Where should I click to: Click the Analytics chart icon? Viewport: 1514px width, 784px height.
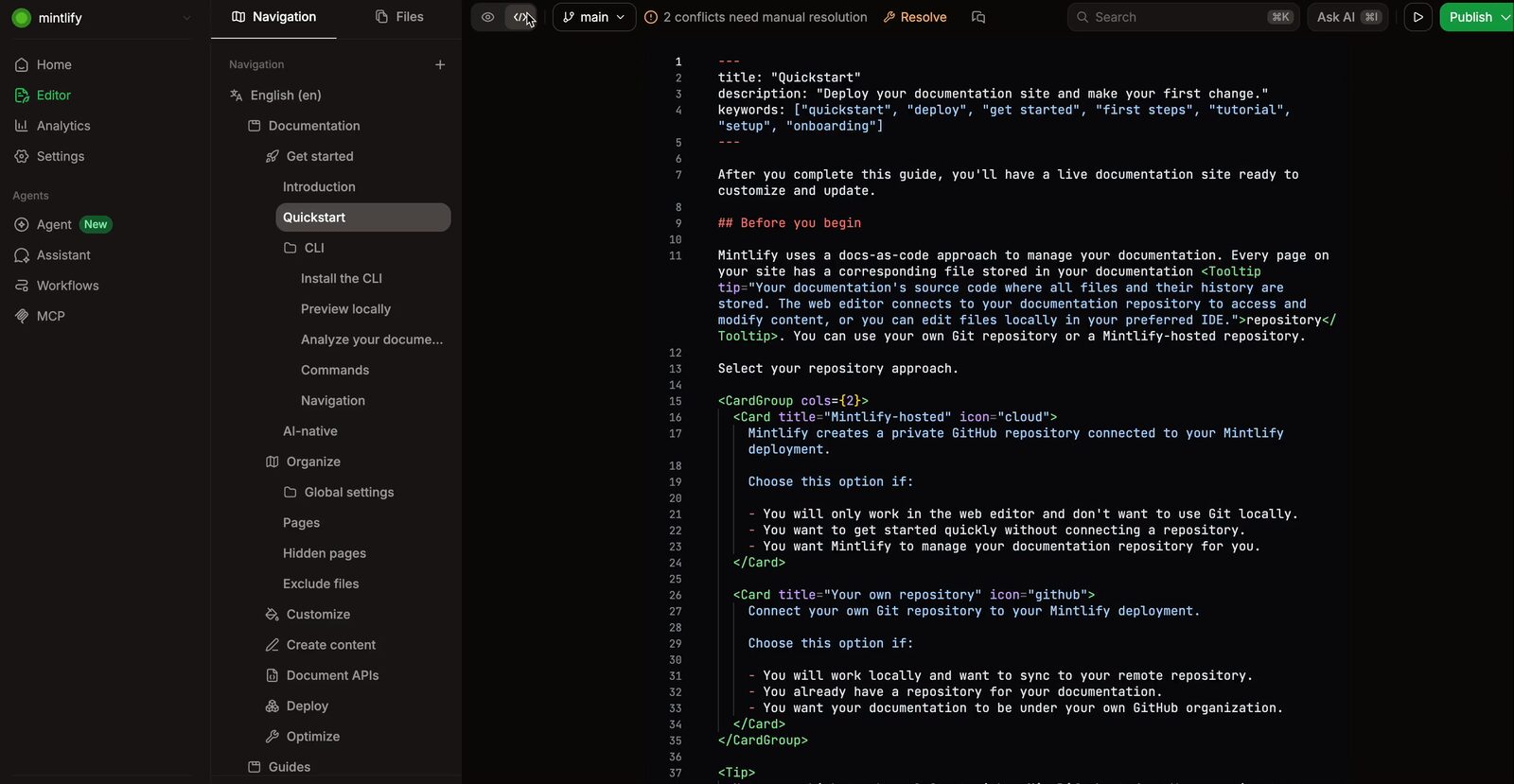[22, 126]
